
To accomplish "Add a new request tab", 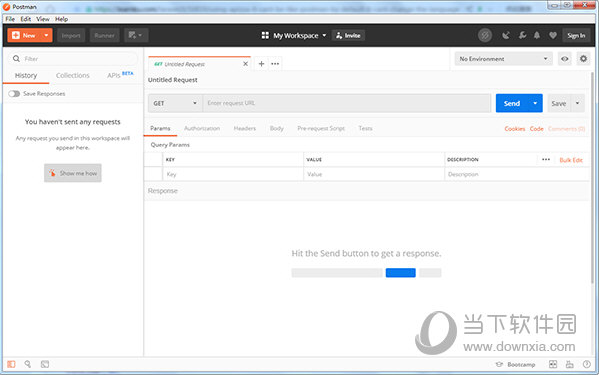I will [x=261, y=64].
